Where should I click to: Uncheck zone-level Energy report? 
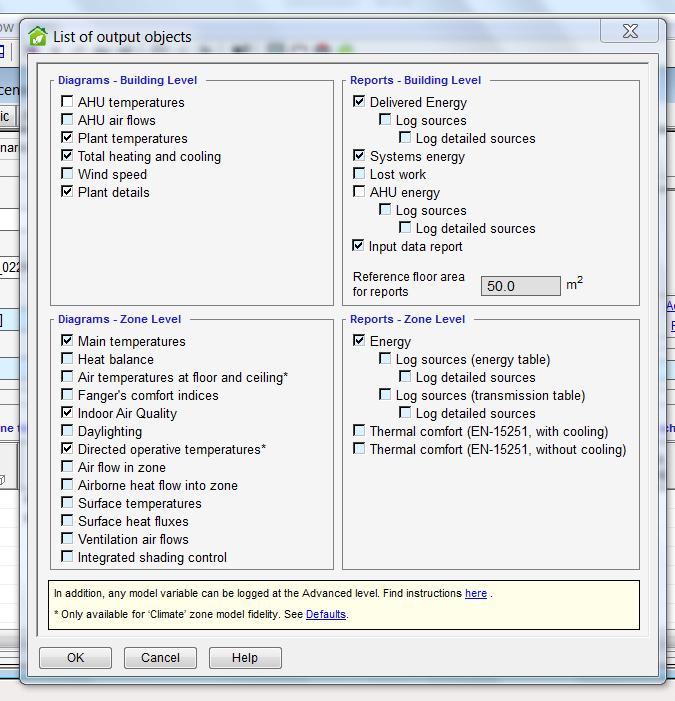pos(359,341)
